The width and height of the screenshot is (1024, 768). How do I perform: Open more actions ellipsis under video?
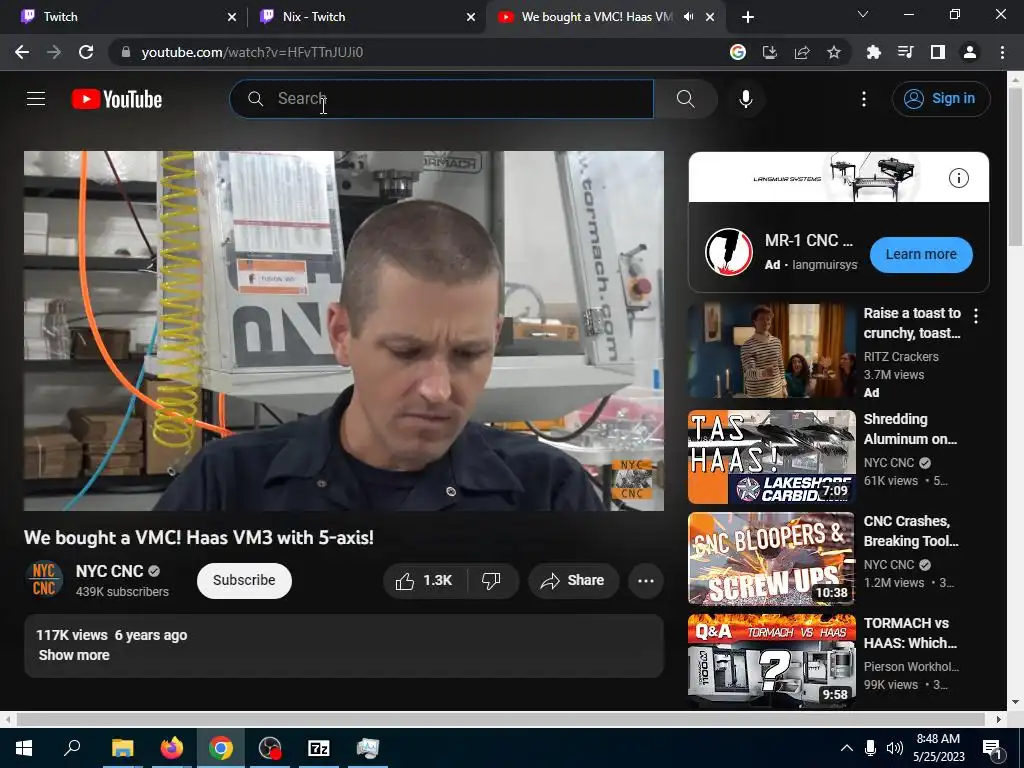click(x=645, y=580)
